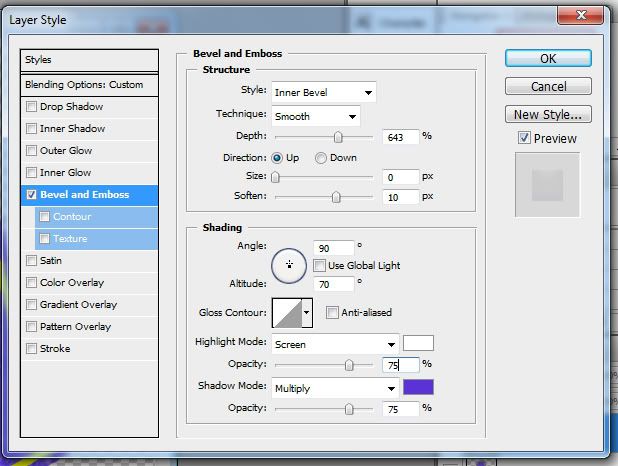Viewport: 618px width, 466px height.
Task: Click the Angle value field showing 90
Action: pyautogui.click(x=334, y=248)
